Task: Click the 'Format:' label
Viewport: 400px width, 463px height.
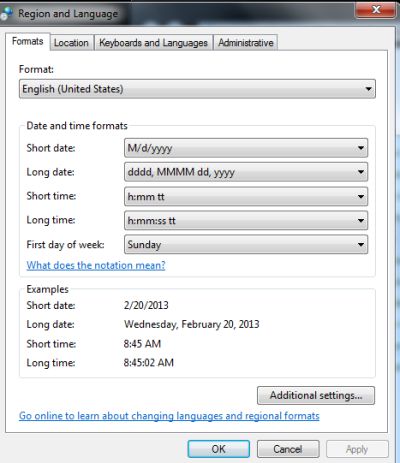Action: click(x=36, y=69)
